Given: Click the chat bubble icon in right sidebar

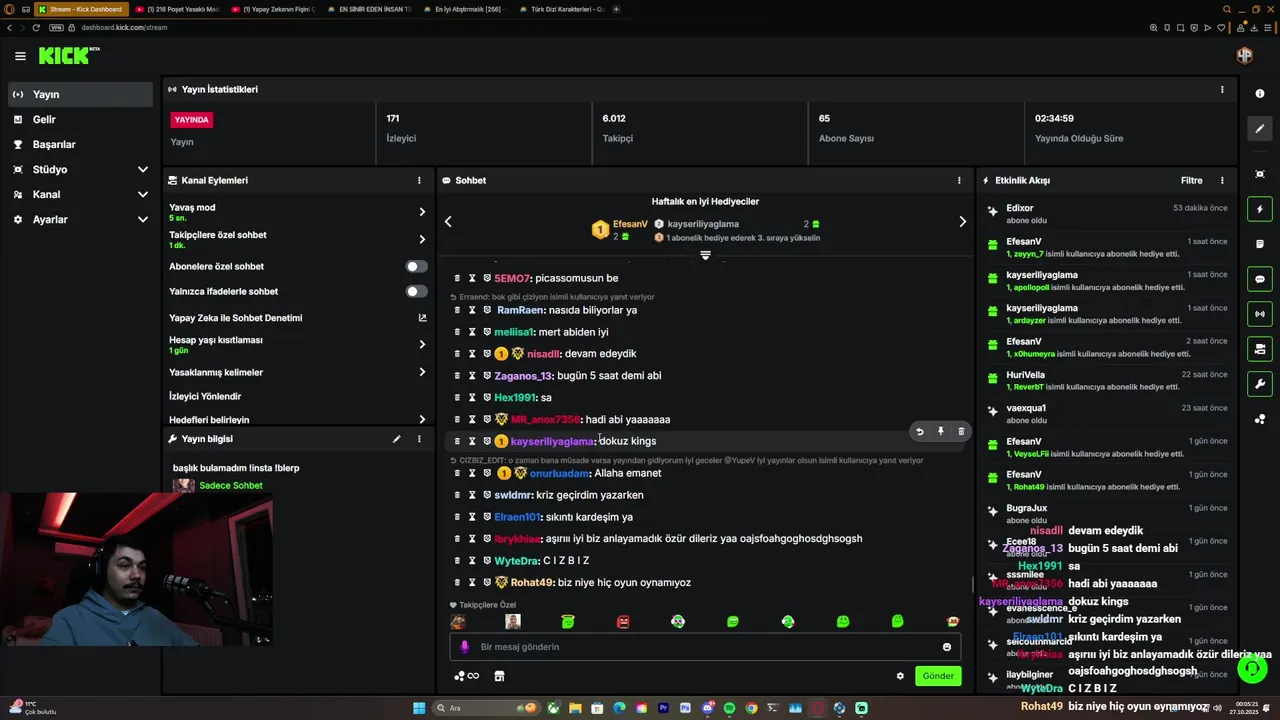Looking at the screenshot, I should point(1259,279).
